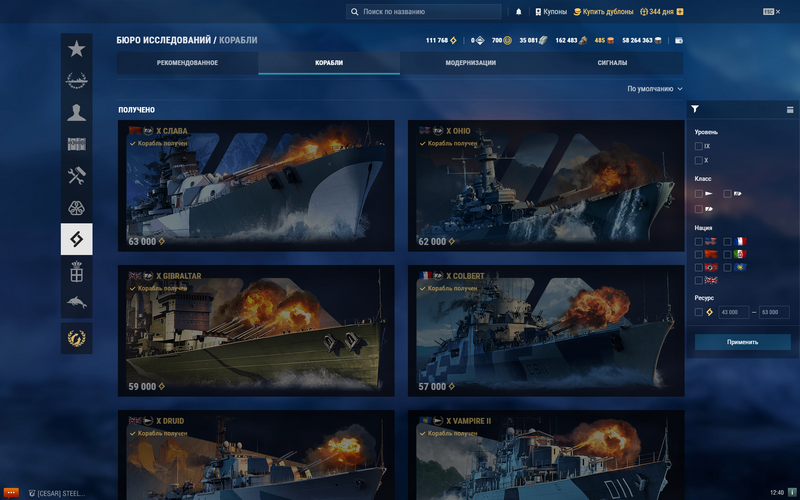Check the Commonwealth nation filter checkbox

[x=728, y=267]
